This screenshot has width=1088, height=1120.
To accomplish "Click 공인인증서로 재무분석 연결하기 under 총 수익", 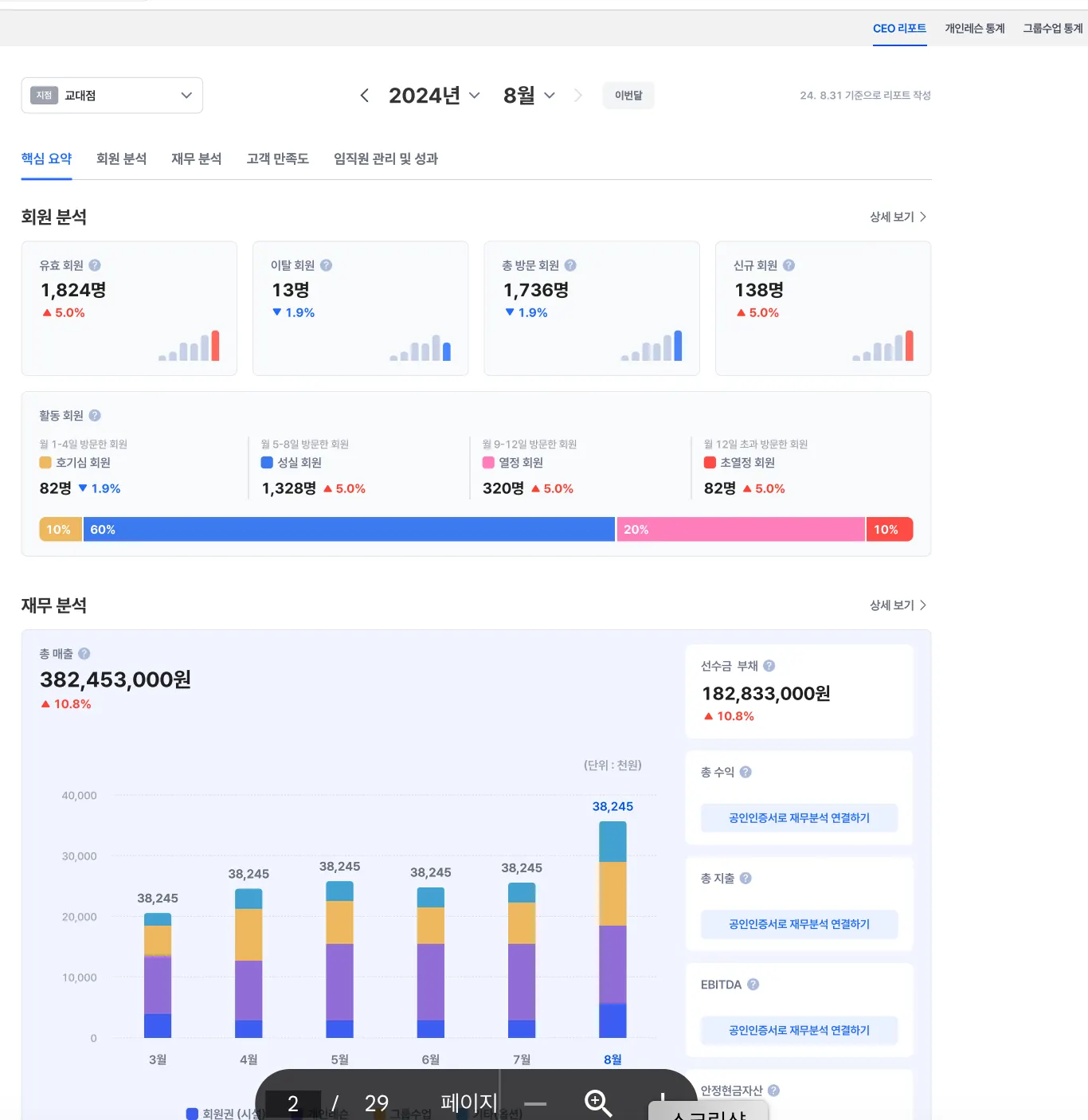I will 799,818.
